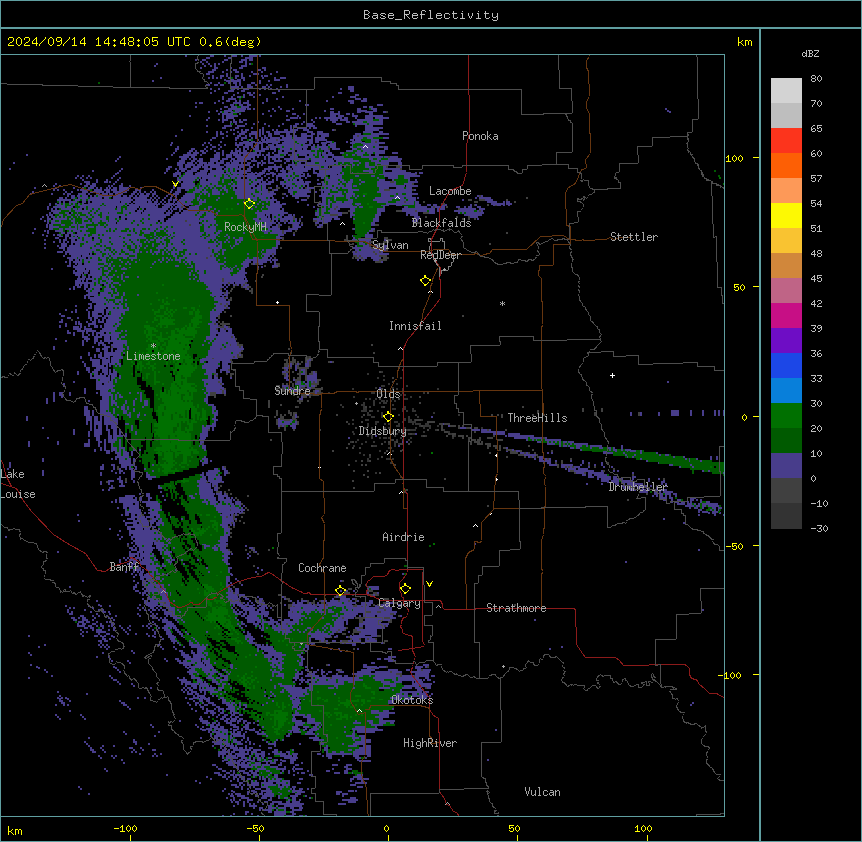Select the Limestone label

(x=153, y=356)
